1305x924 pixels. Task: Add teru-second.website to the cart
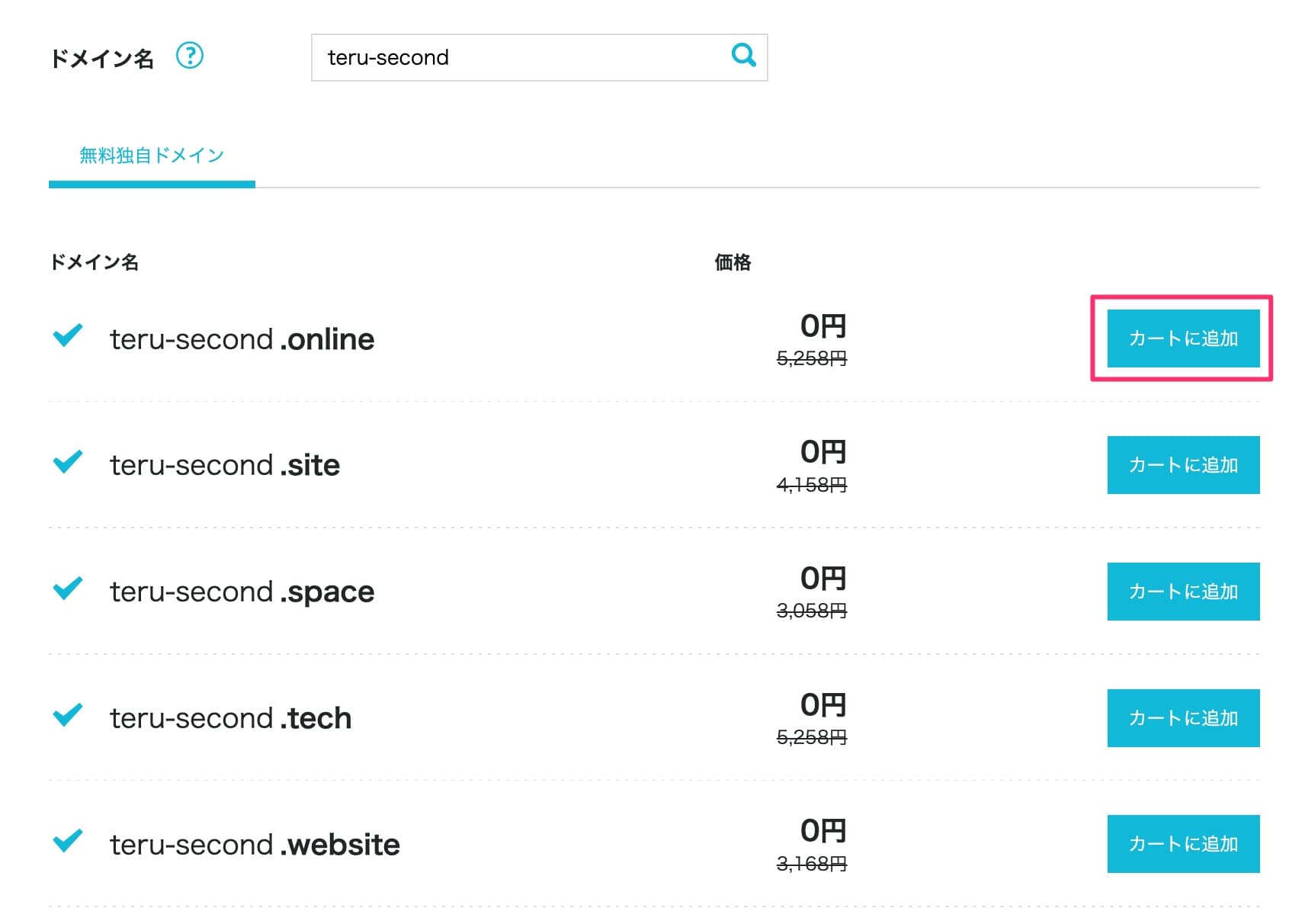point(1182,844)
